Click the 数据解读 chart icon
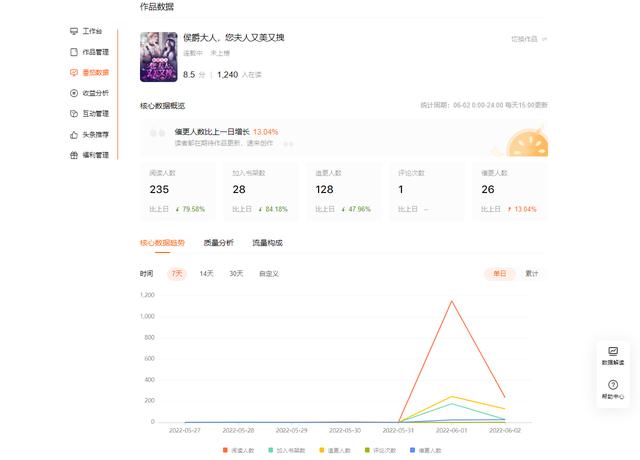640x460 pixels. [x=613, y=354]
